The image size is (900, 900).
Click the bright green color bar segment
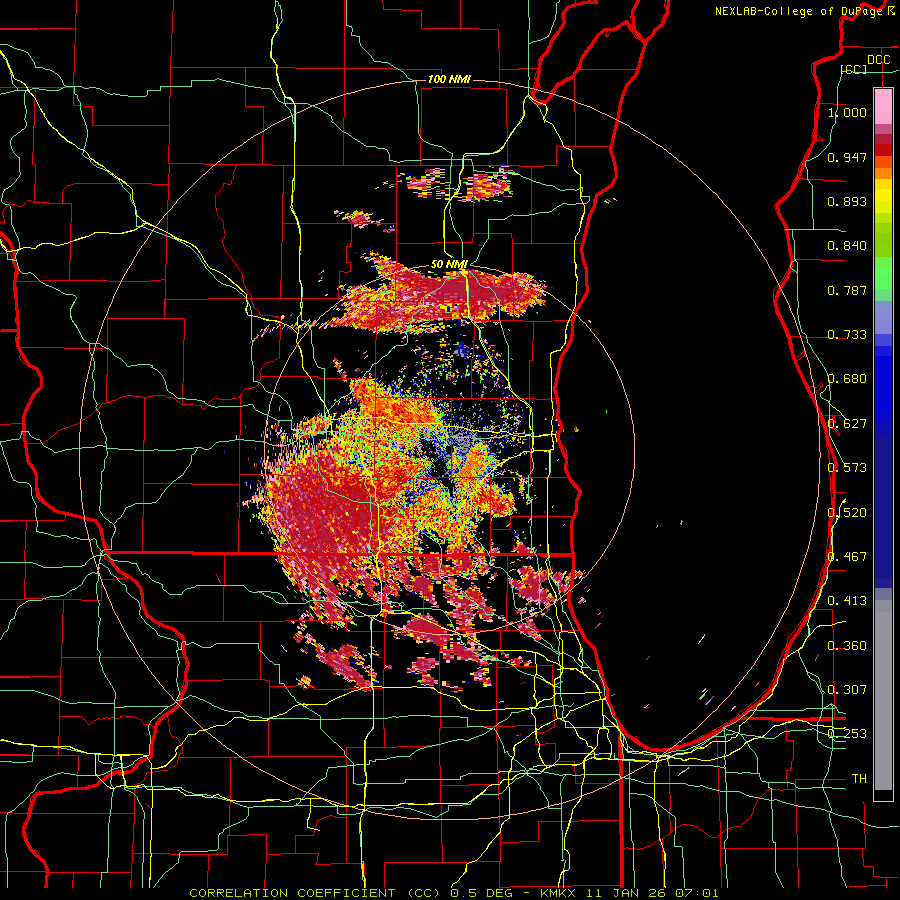[883, 273]
